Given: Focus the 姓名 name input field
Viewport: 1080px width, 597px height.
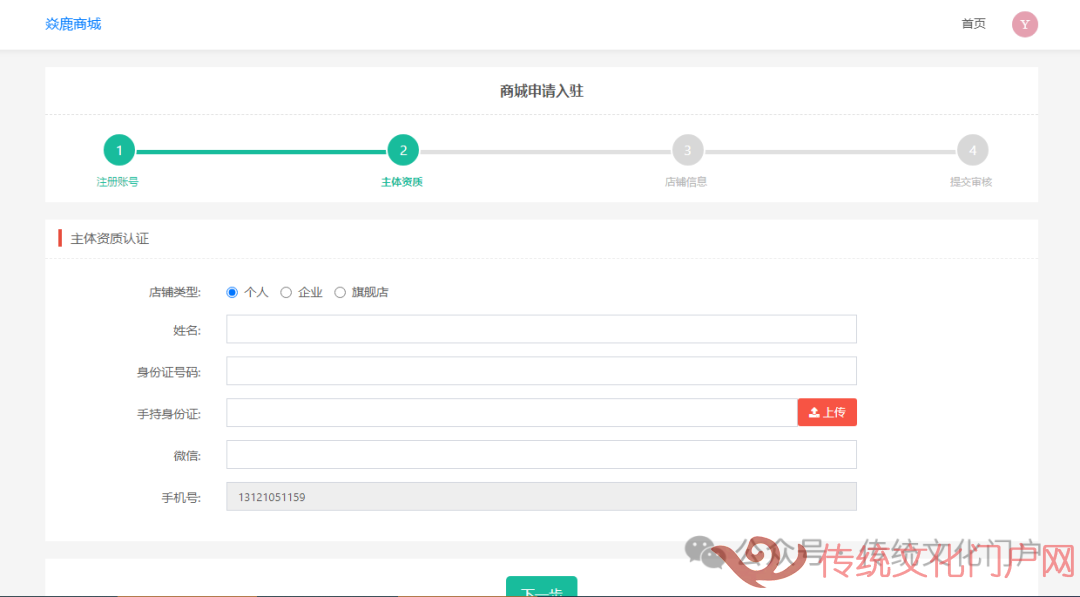Looking at the screenshot, I should pyautogui.click(x=541, y=329).
